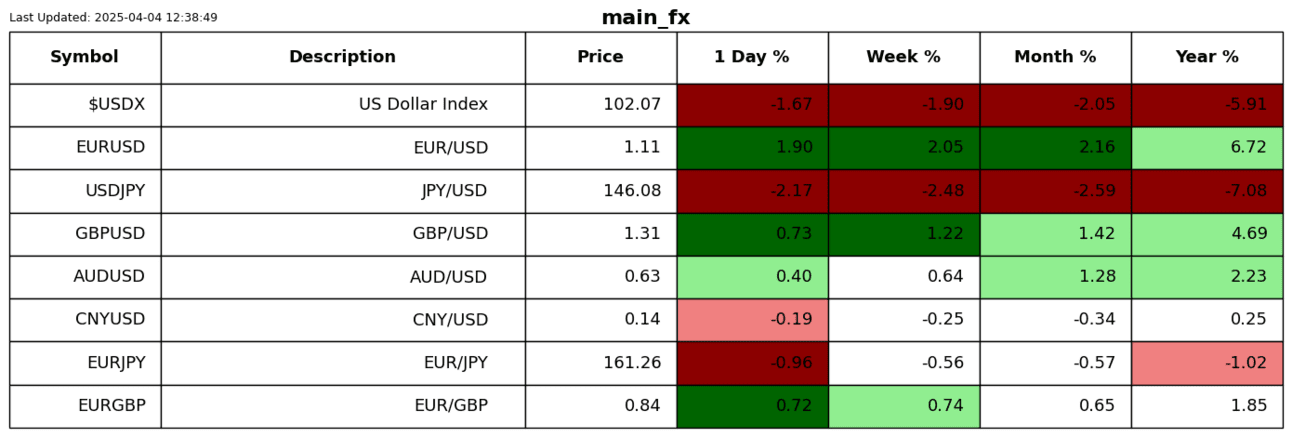This screenshot has height=437, width=1292.
Task: Click the Symbol column header
Action: [85, 58]
